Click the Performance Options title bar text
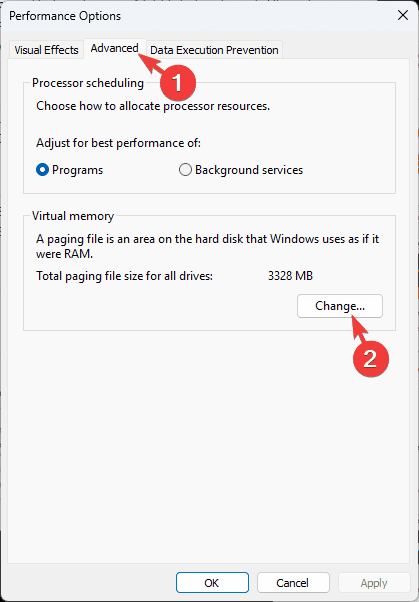 click(x=65, y=16)
